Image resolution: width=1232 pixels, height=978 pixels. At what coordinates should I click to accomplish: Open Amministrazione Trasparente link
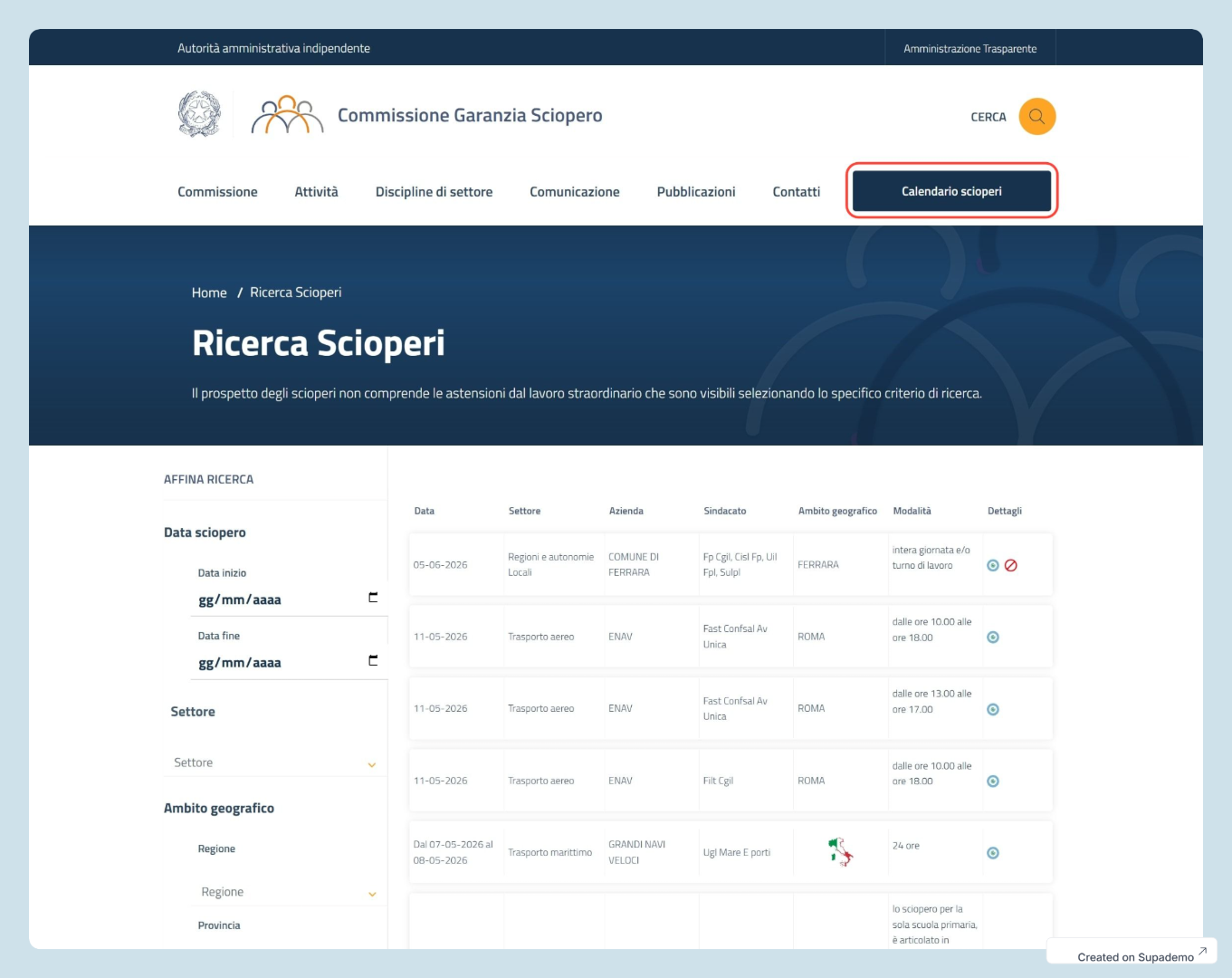point(969,49)
